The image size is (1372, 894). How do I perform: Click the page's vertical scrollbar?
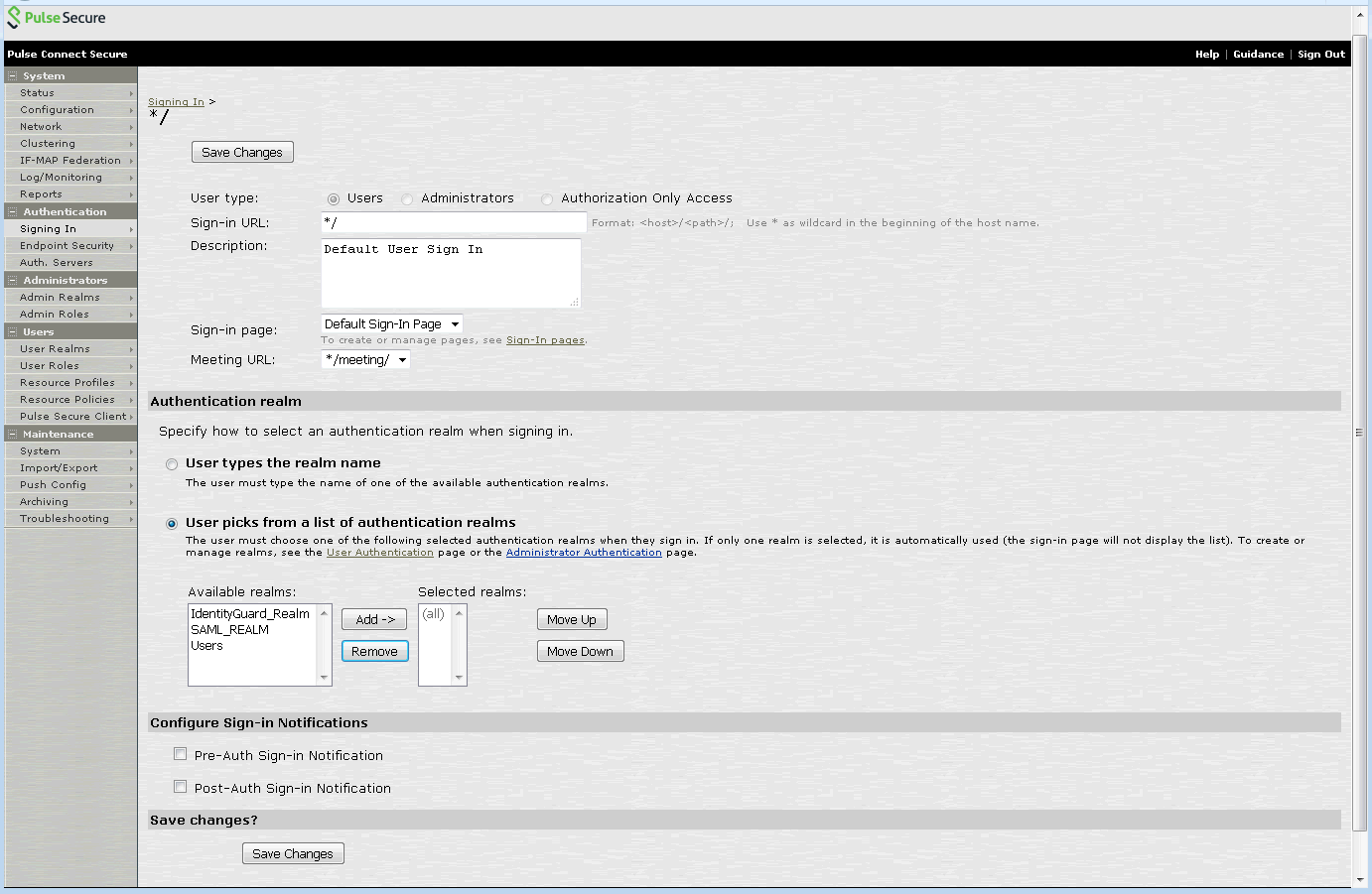click(x=1359, y=433)
